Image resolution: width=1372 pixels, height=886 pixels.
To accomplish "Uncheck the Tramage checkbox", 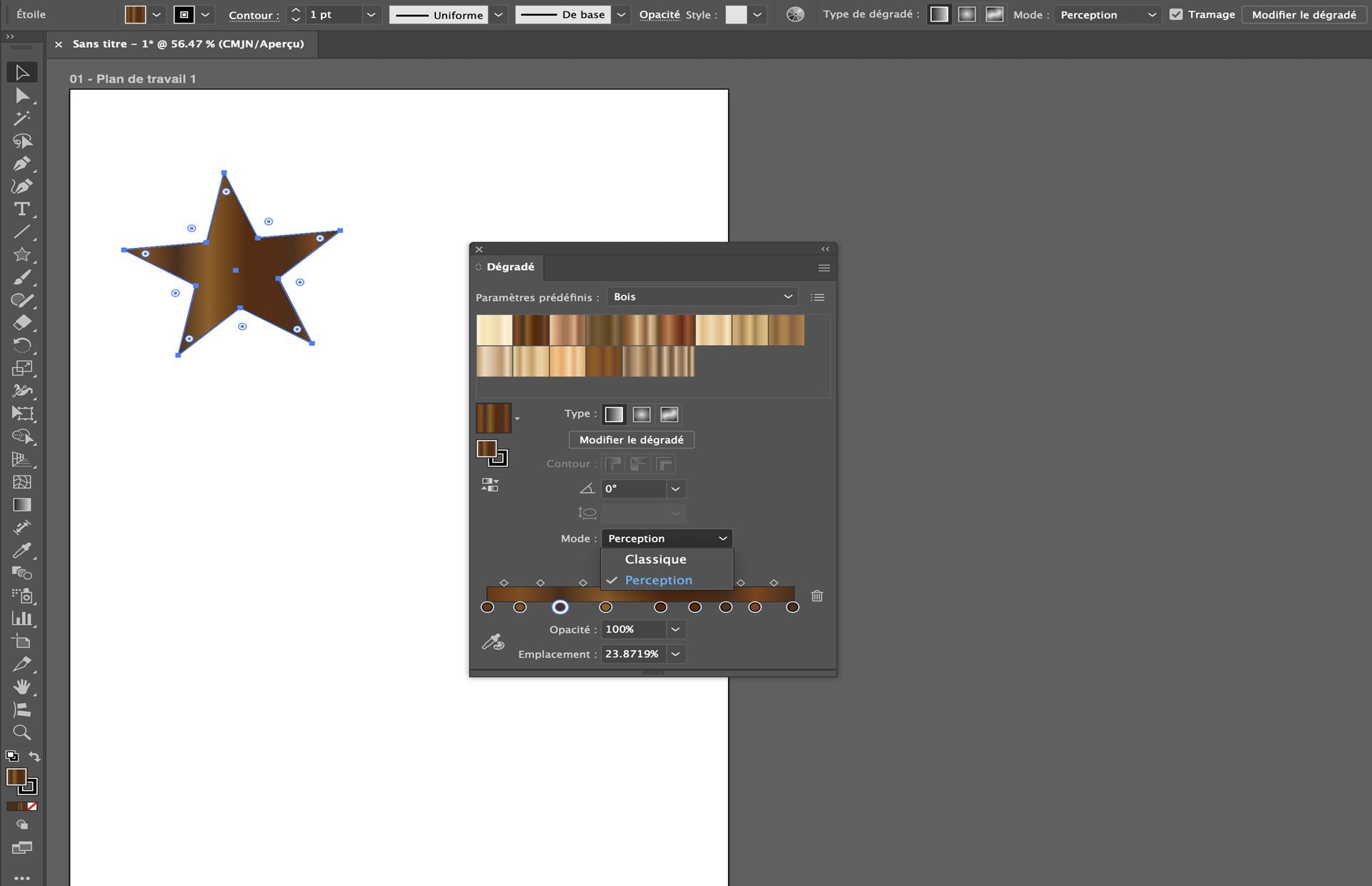I will [1175, 14].
